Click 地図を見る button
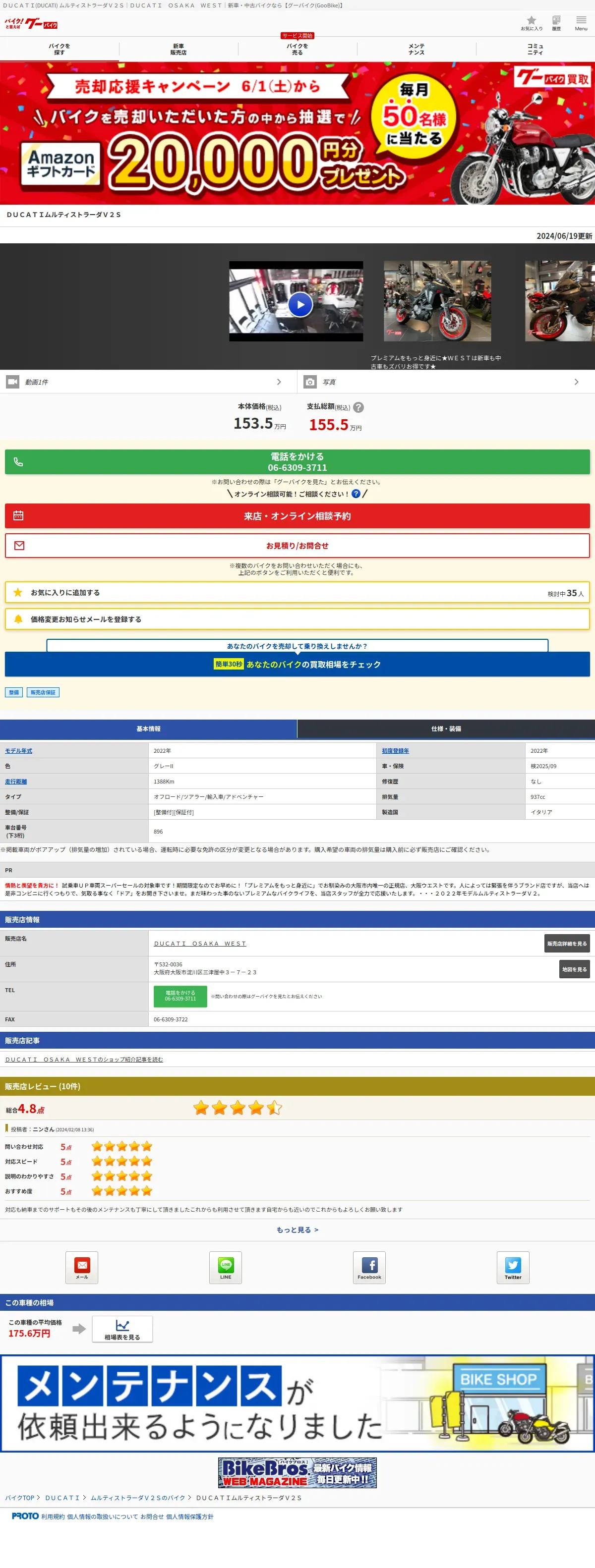 point(574,969)
